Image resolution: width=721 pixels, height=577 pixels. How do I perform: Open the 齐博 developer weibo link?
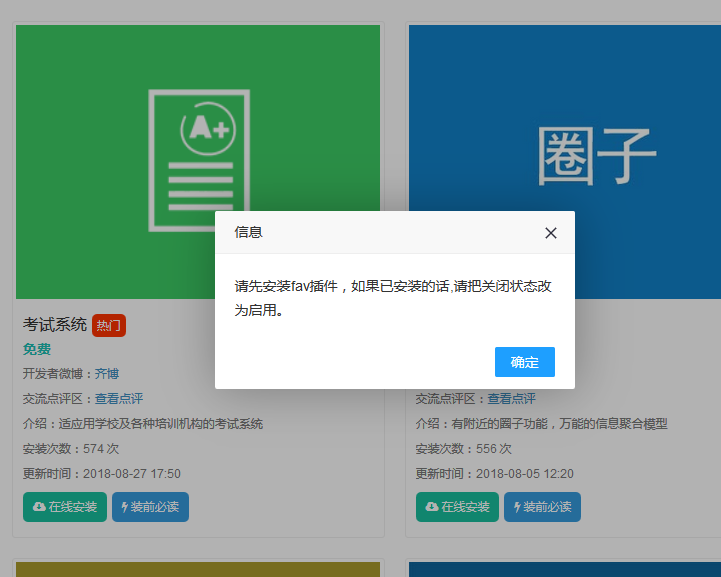tap(106, 374)
